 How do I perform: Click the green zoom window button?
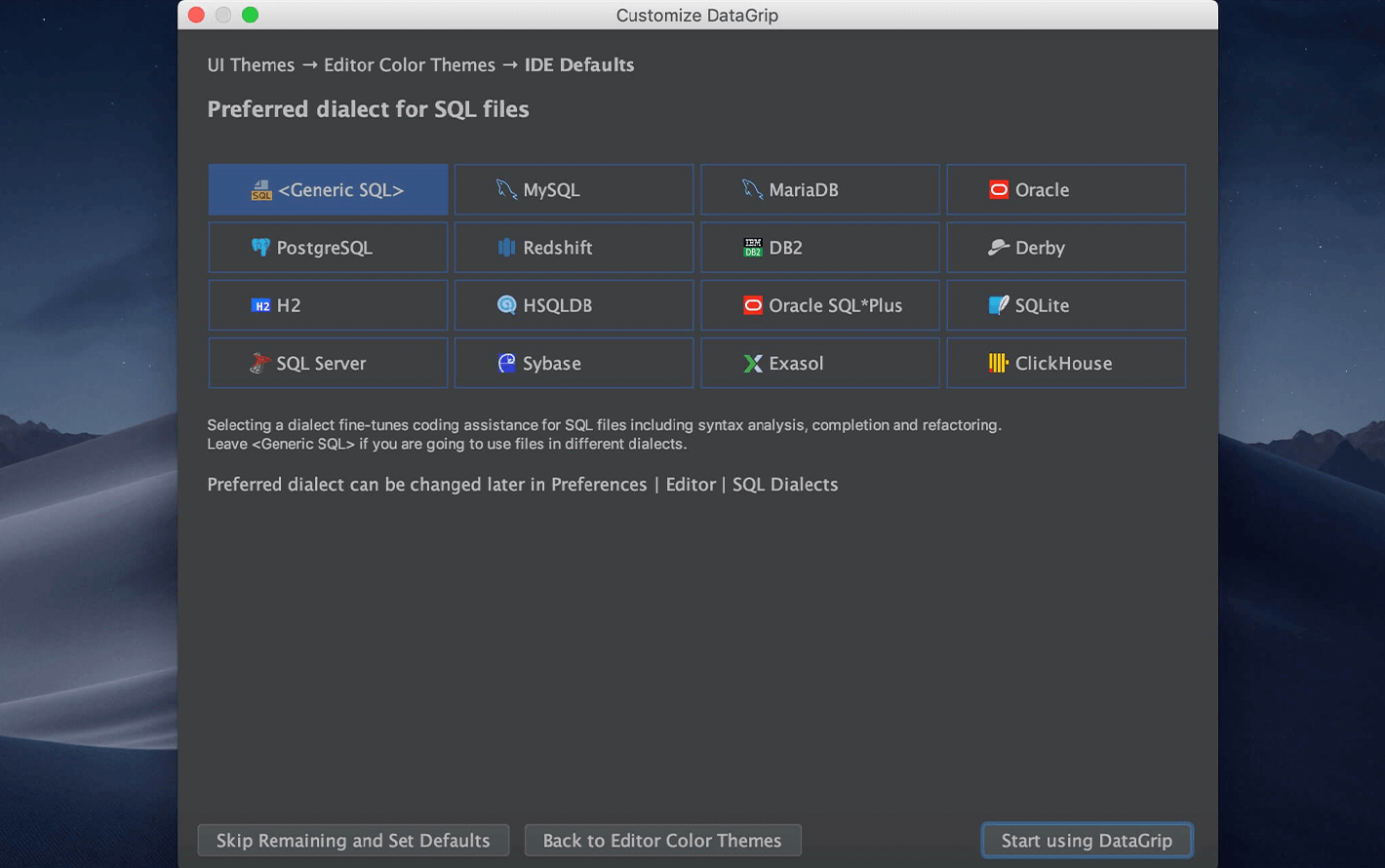[250, 15]
